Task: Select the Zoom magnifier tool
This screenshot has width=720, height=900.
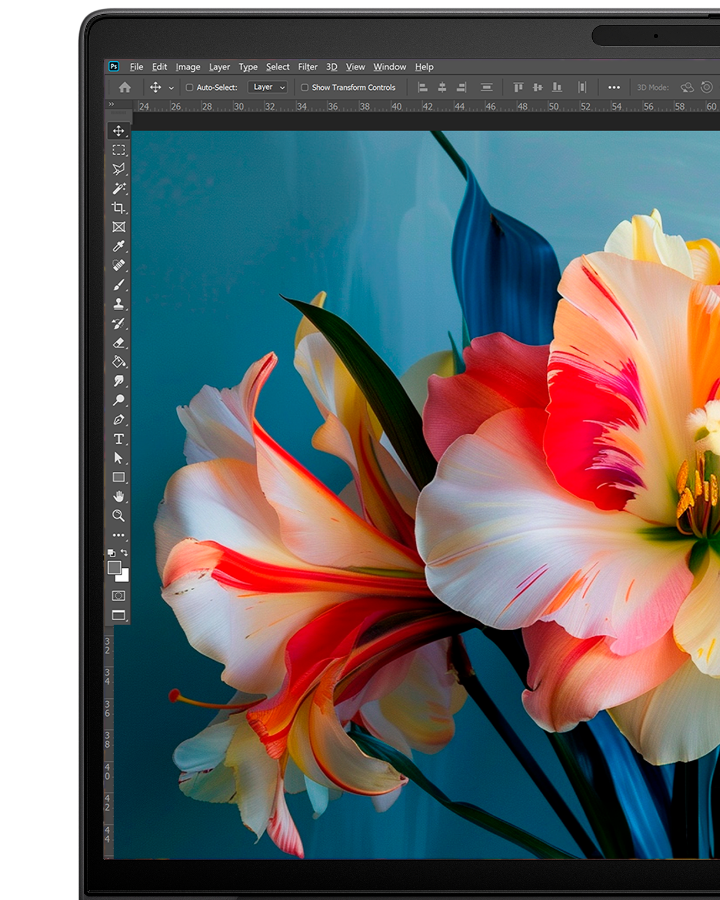Action: [119, 515]
